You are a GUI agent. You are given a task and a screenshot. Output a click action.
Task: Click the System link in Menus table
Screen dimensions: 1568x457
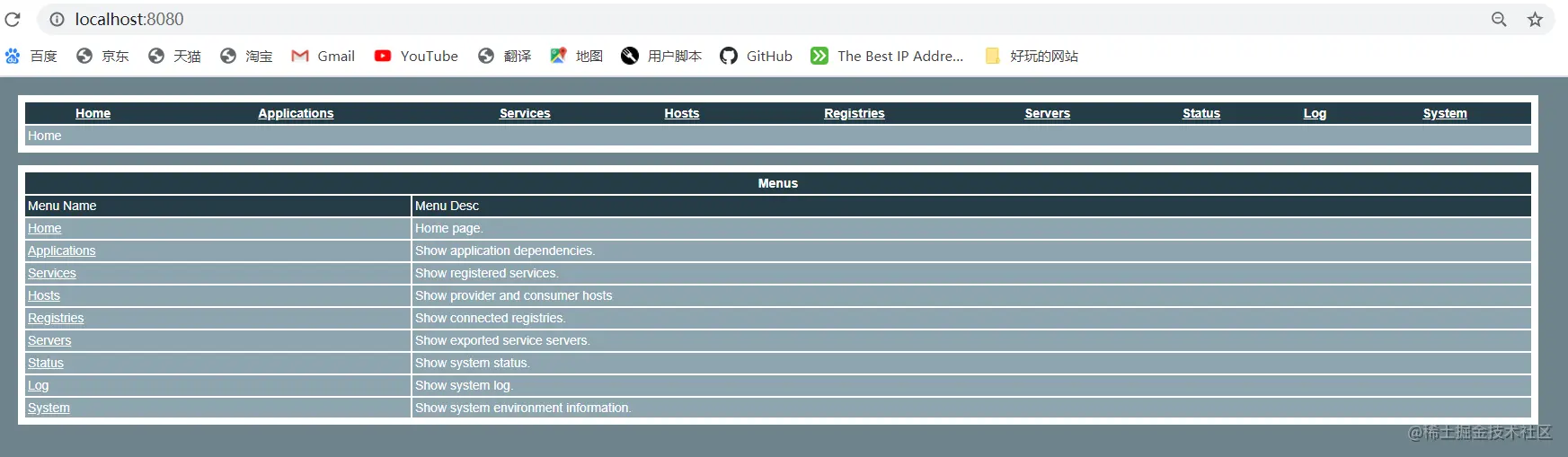coord(49,408)
